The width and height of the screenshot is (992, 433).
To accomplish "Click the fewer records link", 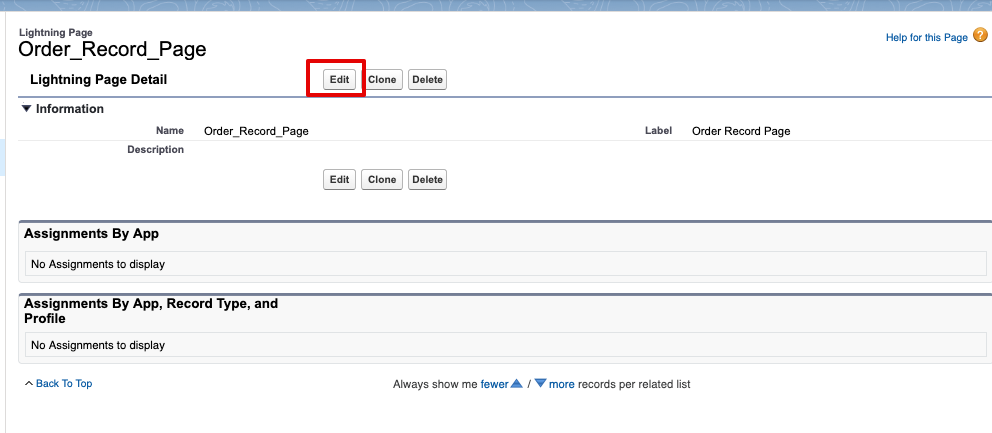I will click(x=494, y=384).
